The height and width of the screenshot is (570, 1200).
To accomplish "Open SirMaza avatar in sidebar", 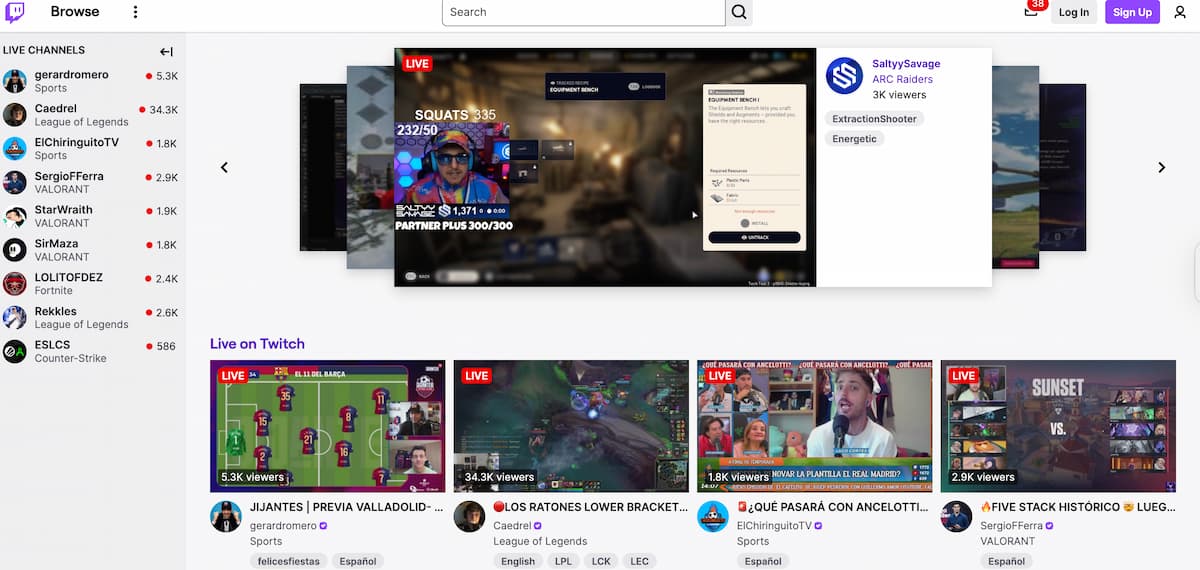I will tap(15, 250).
